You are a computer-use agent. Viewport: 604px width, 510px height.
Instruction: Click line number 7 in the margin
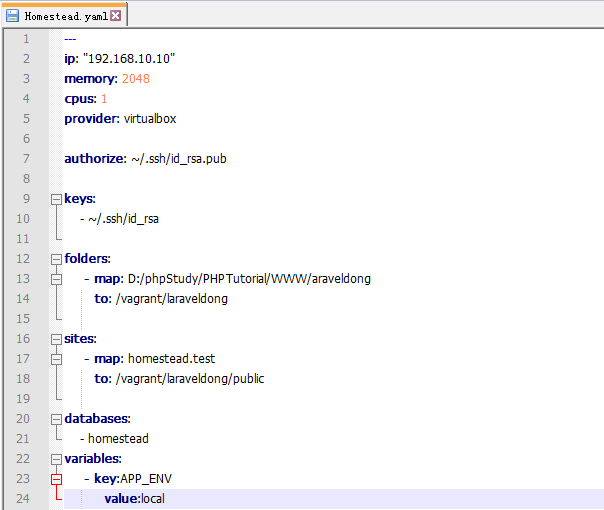[x=26, y=159]
